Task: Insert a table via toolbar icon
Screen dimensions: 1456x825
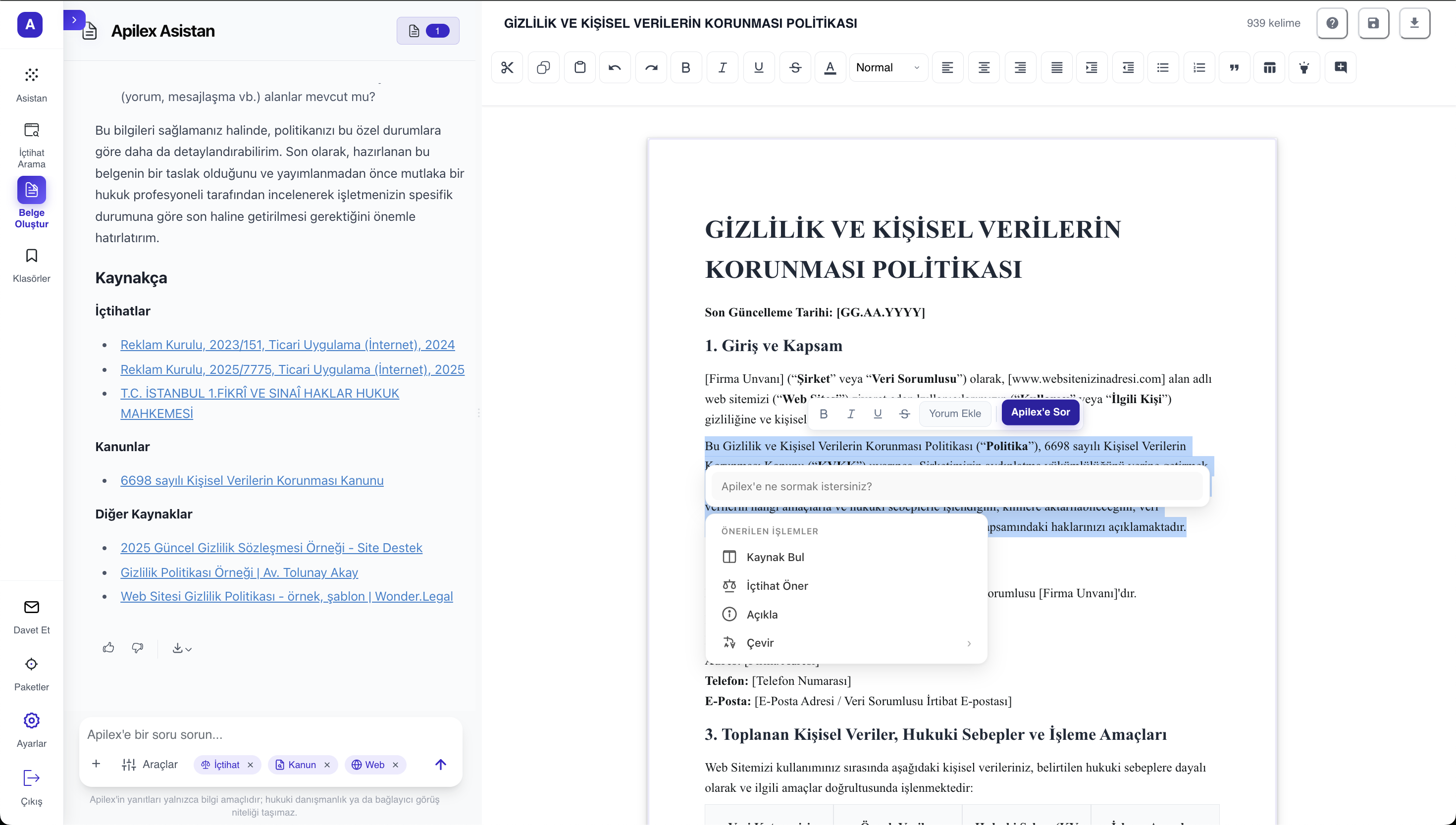Action: (x=1269, y=67)
